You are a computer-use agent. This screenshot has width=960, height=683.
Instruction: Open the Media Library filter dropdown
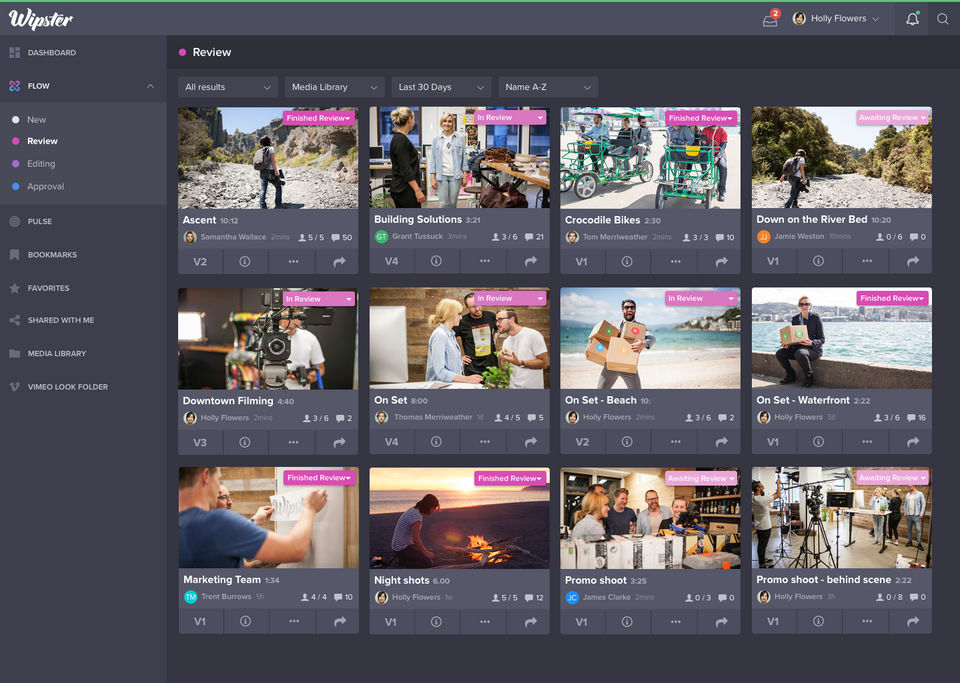point(334,87)
